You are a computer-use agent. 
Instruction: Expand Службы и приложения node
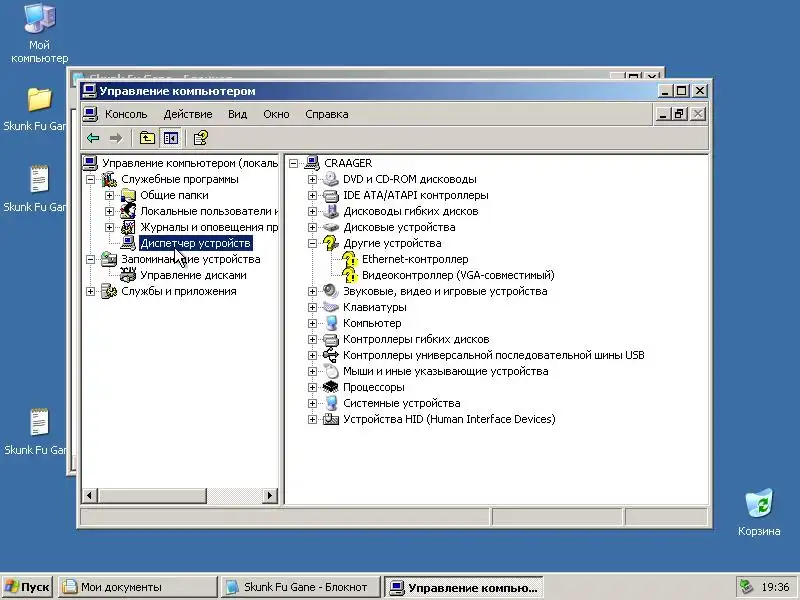(x=90, y=291)
